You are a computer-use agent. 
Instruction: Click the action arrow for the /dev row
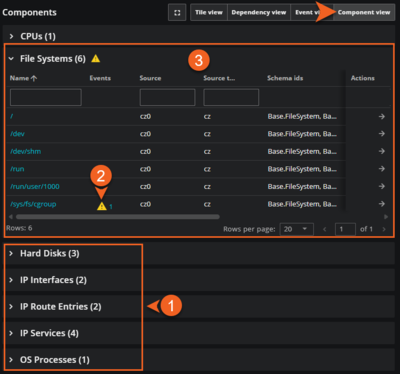point(382,134)
